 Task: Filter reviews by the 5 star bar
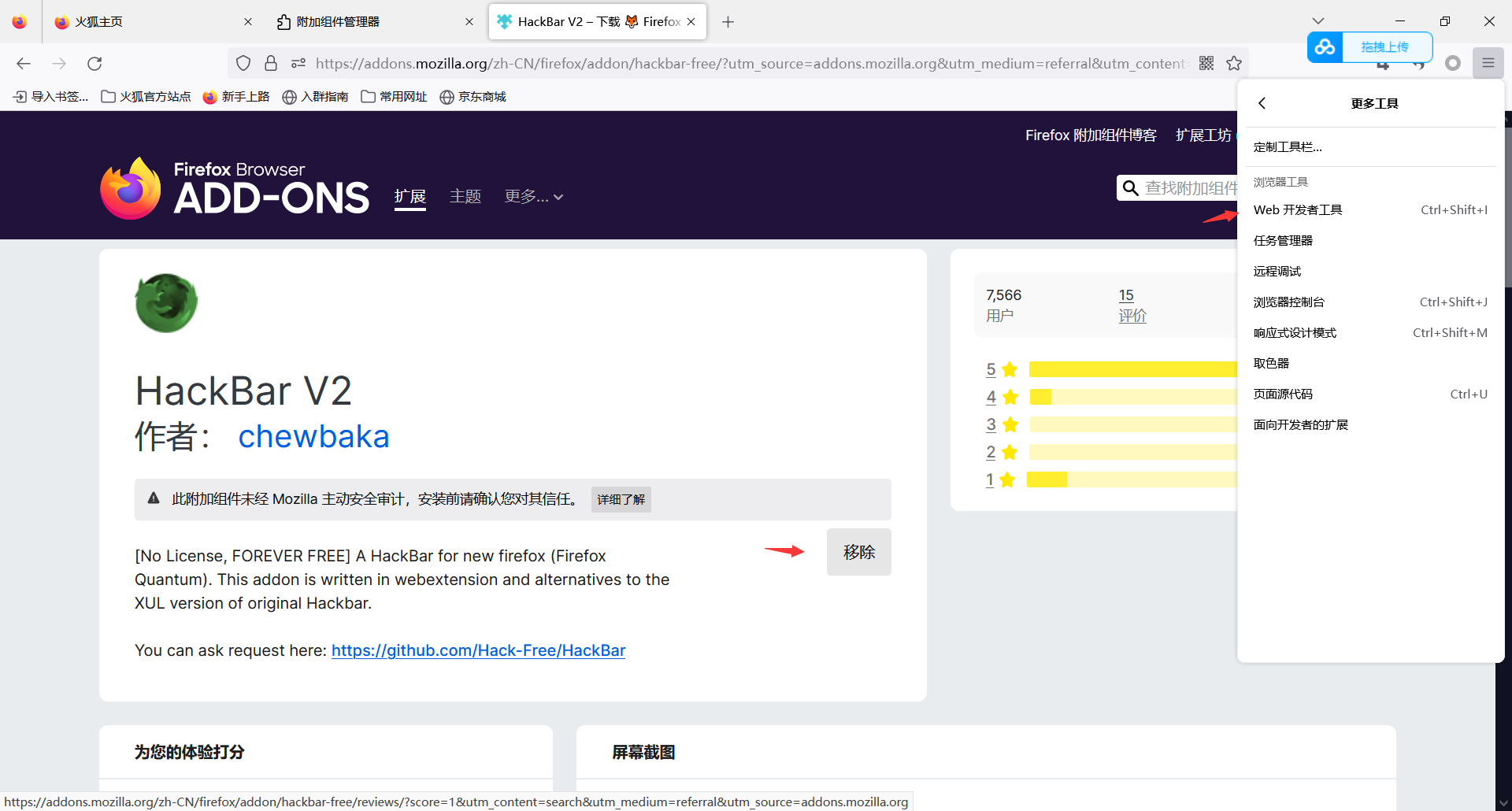click(x=1132, y=369)
